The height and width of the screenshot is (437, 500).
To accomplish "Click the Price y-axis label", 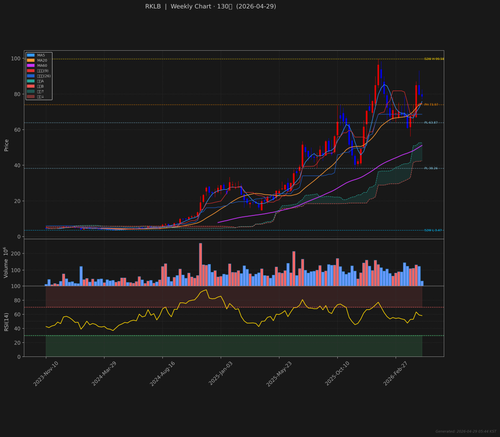I will (6, 145).
